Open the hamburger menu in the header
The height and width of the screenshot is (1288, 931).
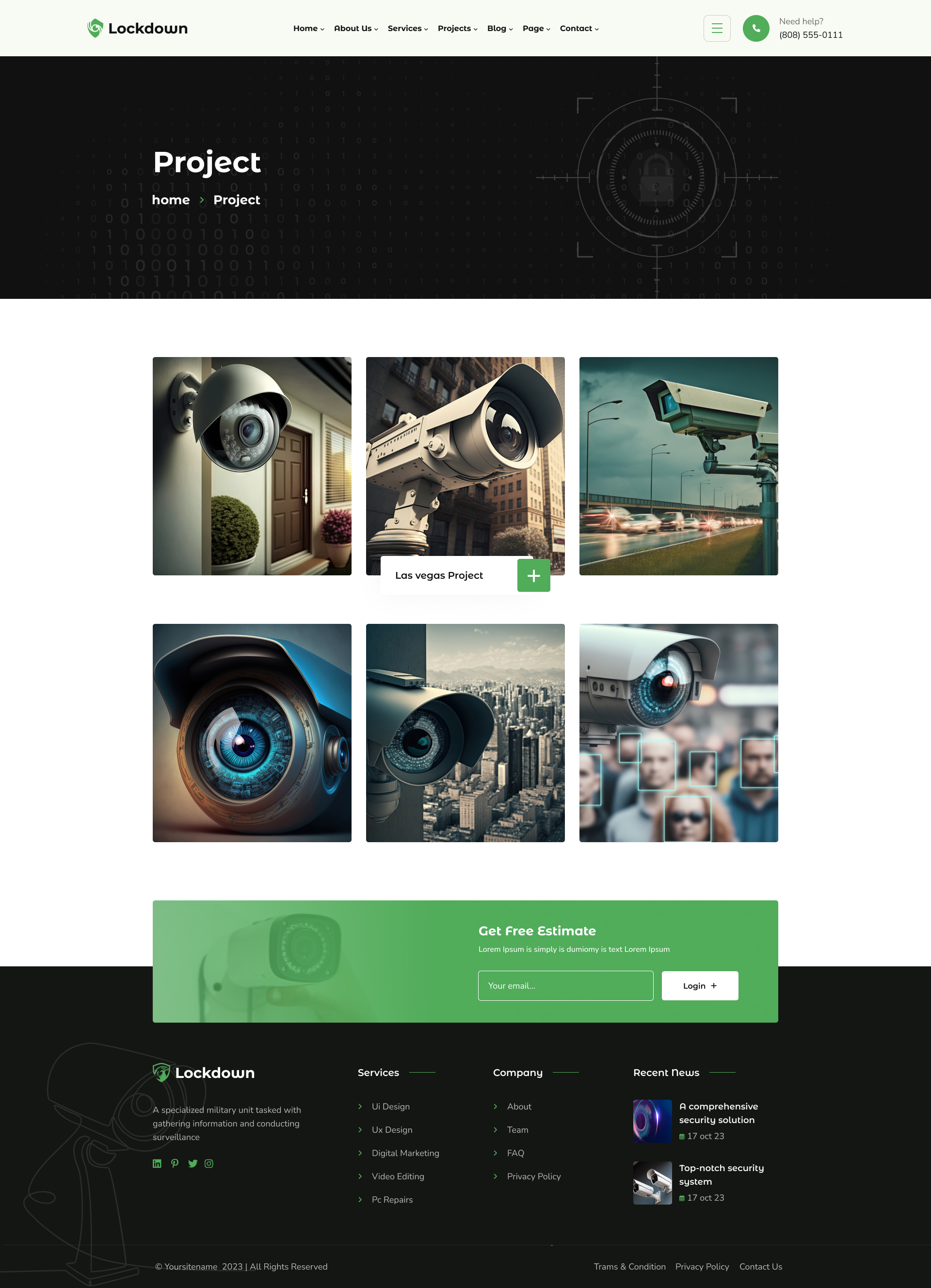coord(717,28)
